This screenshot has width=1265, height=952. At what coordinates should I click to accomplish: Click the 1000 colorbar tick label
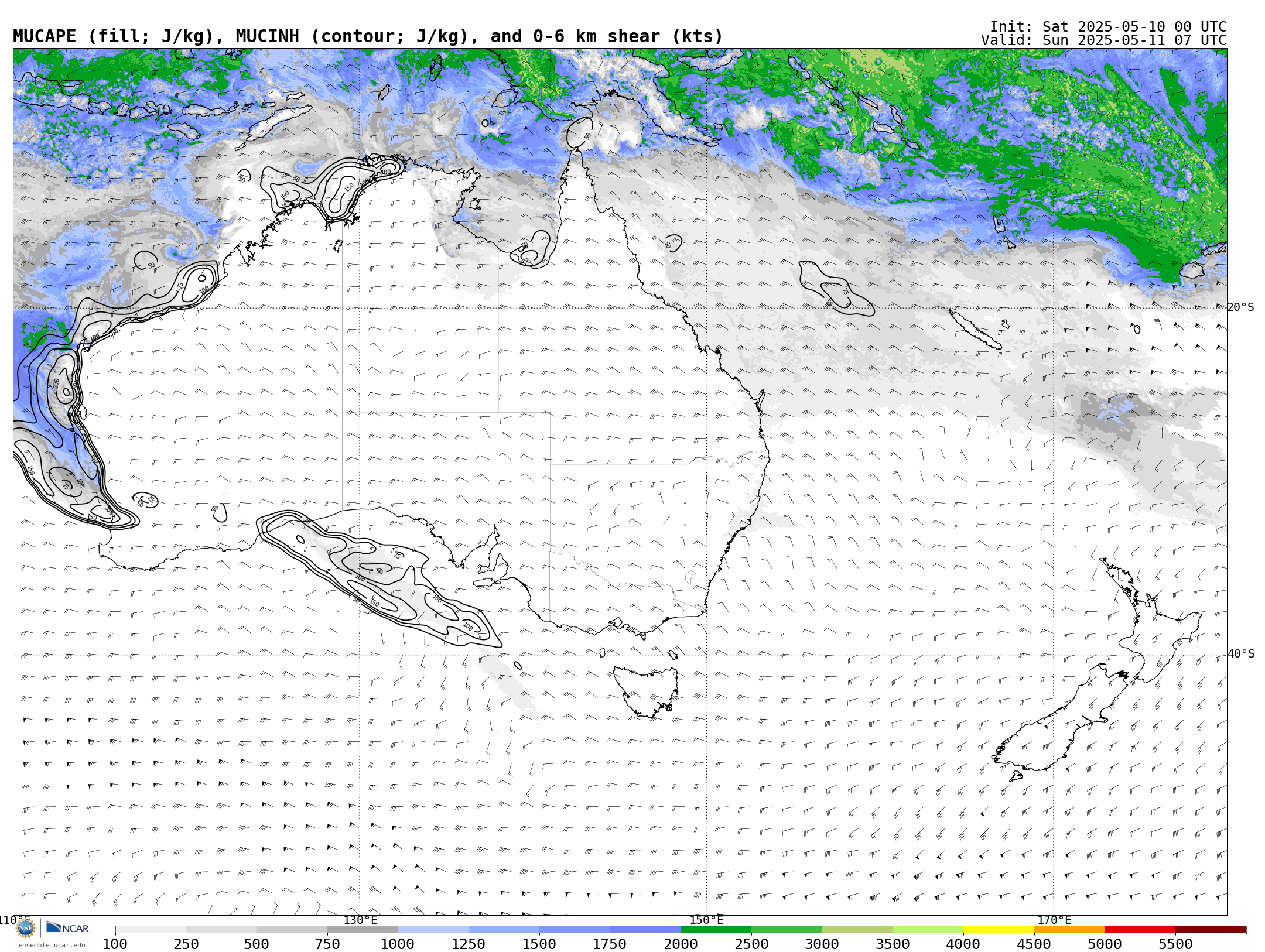398,944
